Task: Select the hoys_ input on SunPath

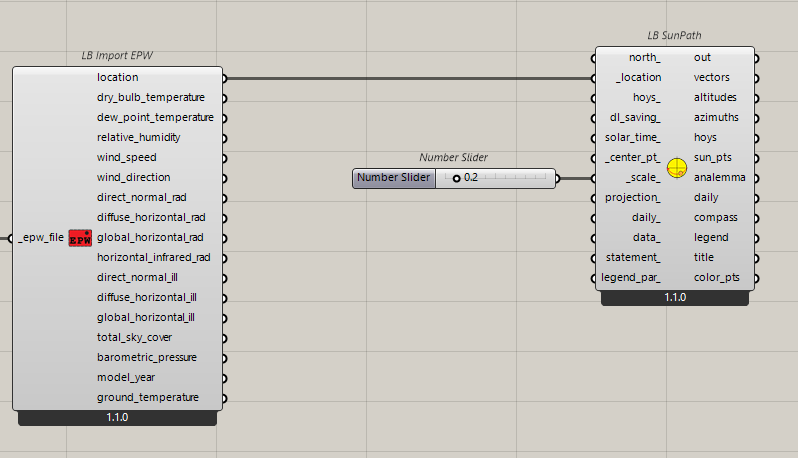Action: coord(646,97)
